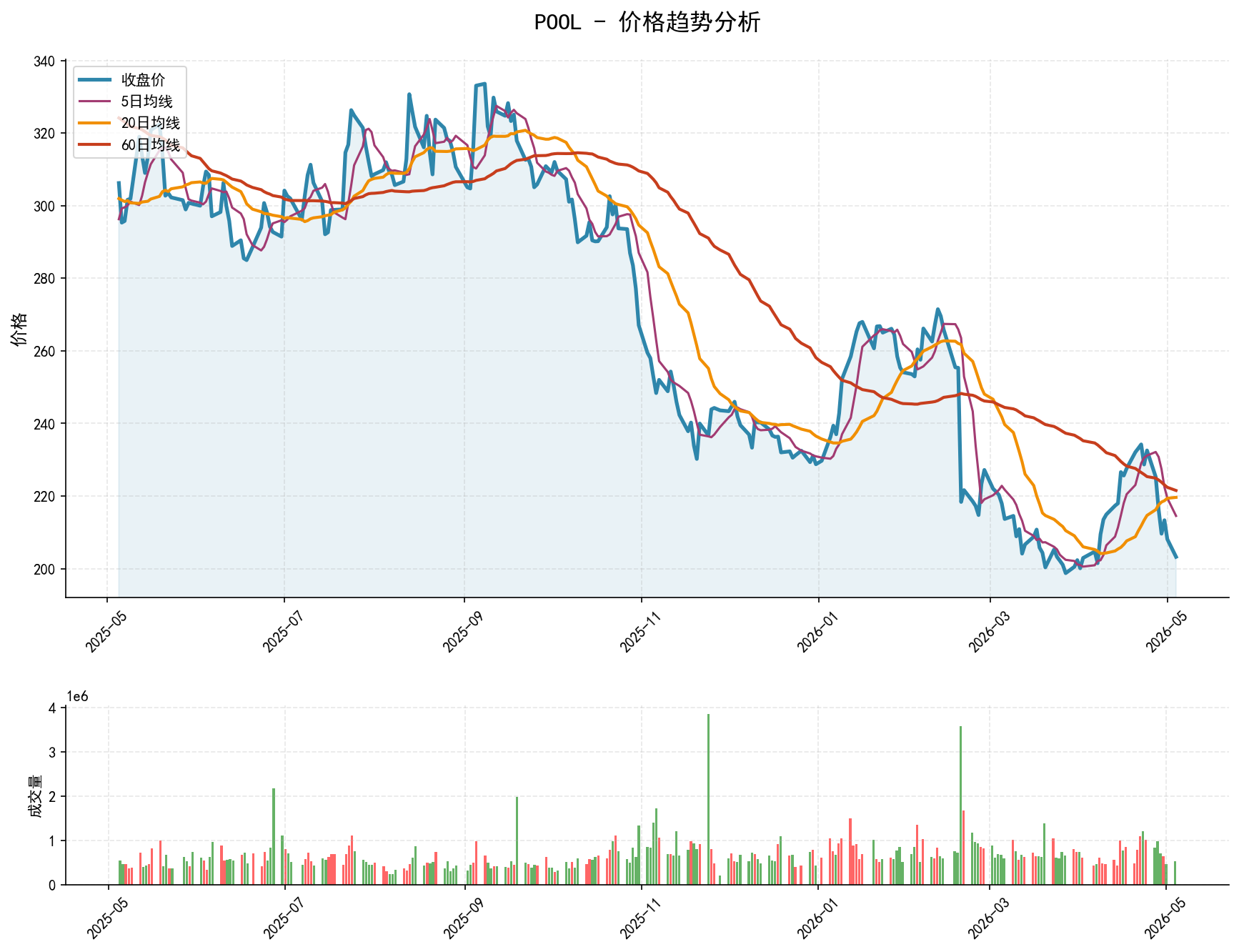Click the 2025-07 date label under price chart
The width and height of the screenshot is (1239, 952).
click(x=282, y=631)
